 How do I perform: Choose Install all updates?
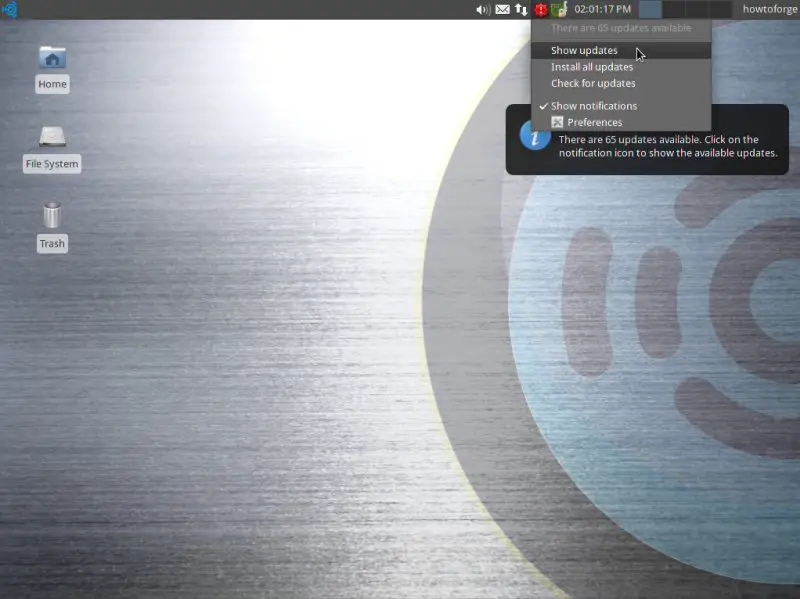click(x=621, y=67)
